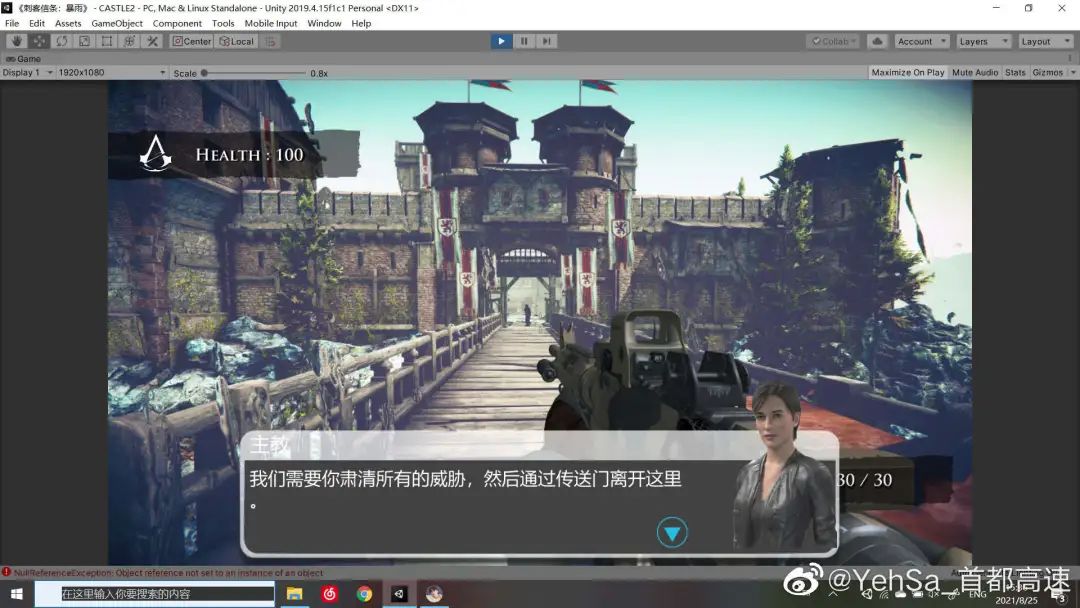This screenshot has width=1080, height=608.
Task: Open the Window menu
Action: click(x=324, y=23)
